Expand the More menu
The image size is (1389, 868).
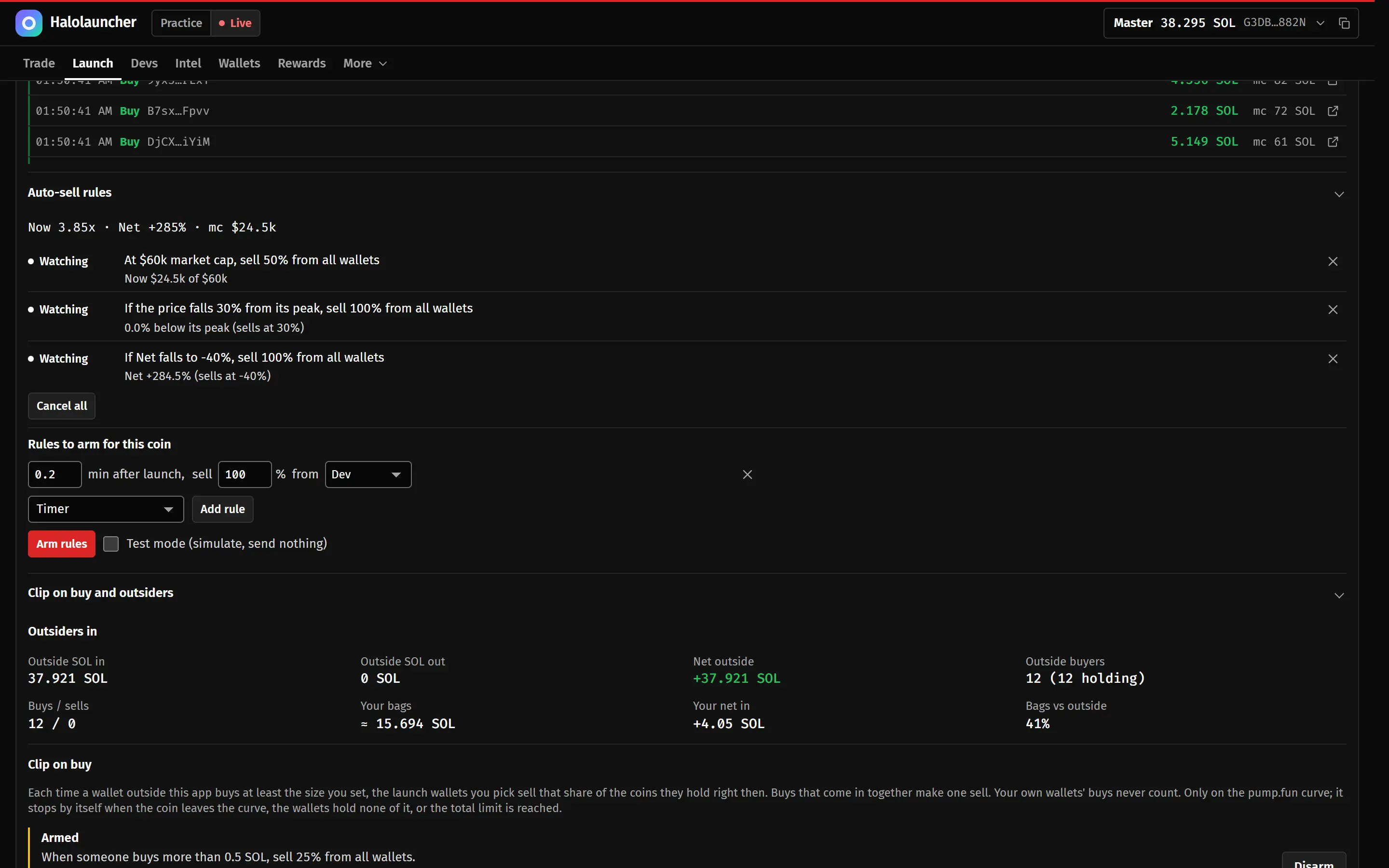tap(365, 63)
